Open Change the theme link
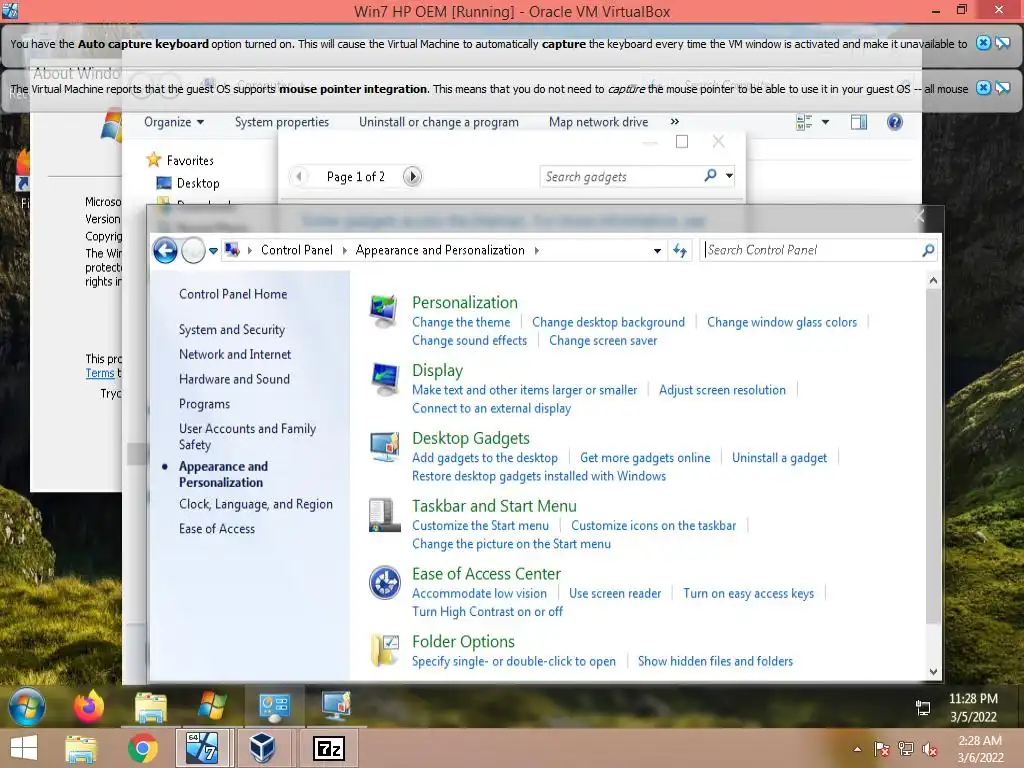Screen dimensions: 1024x768 pos(461,322)
